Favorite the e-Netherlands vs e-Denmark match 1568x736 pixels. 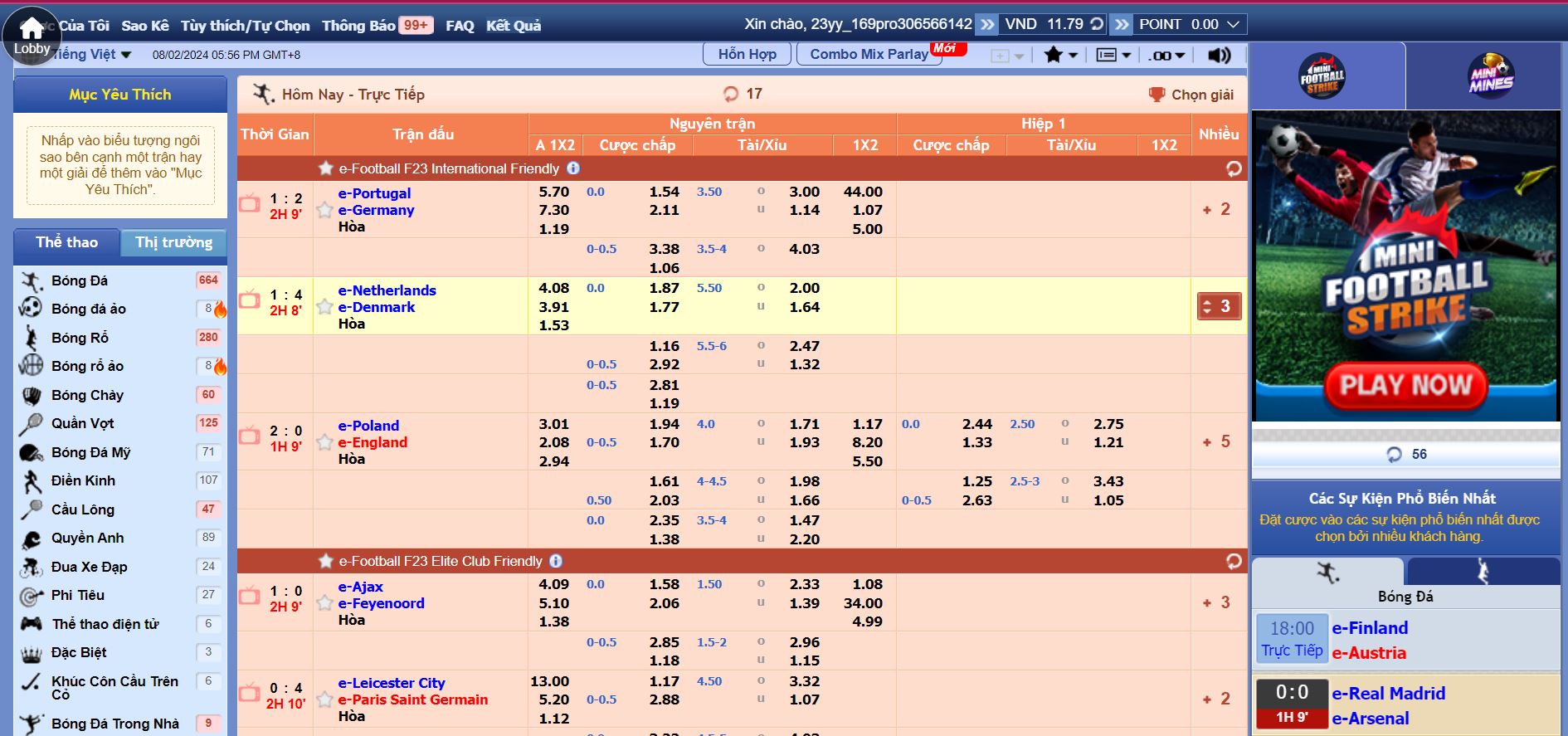click(x=325, y=307)
